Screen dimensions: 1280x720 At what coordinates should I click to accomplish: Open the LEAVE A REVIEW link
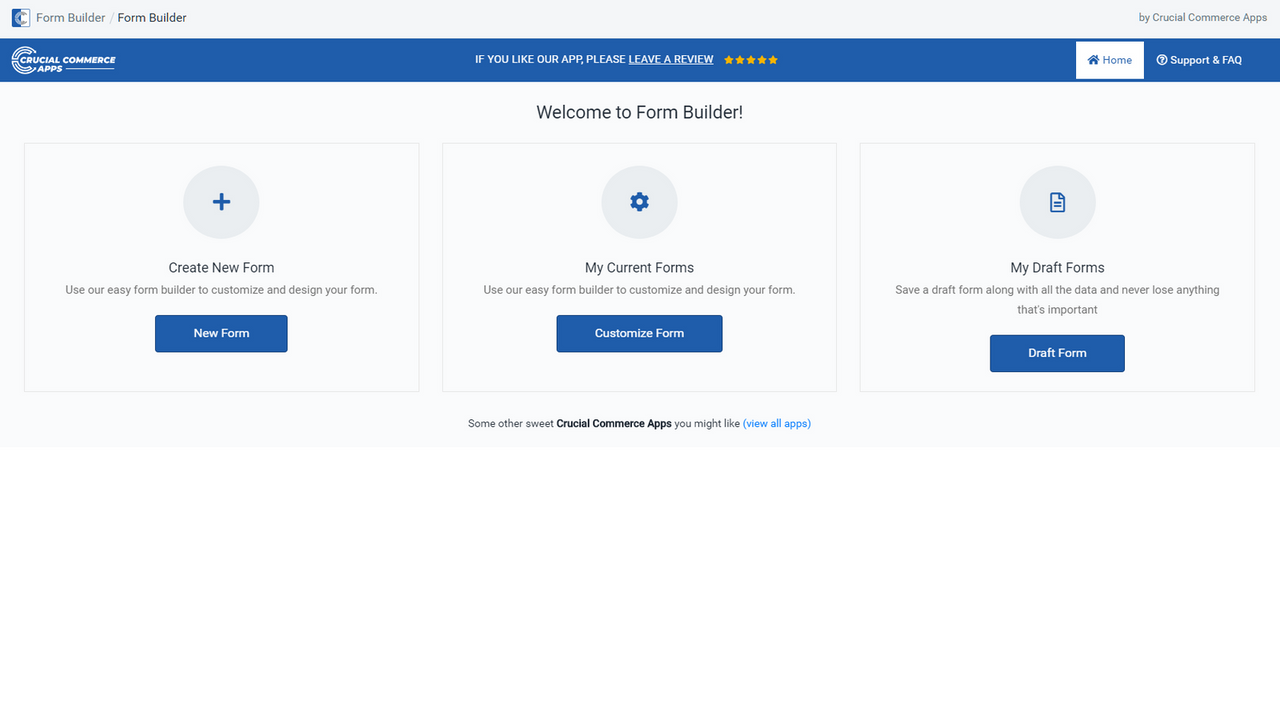(x=670, y=59)
